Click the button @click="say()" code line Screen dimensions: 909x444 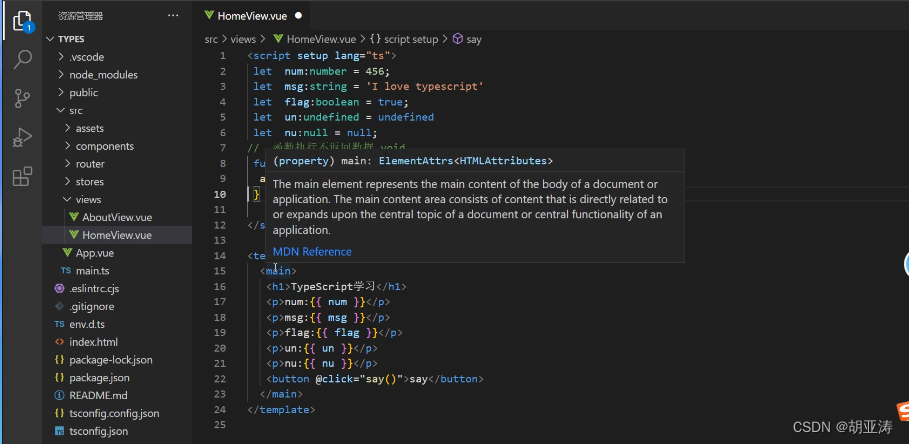[374, 379]
